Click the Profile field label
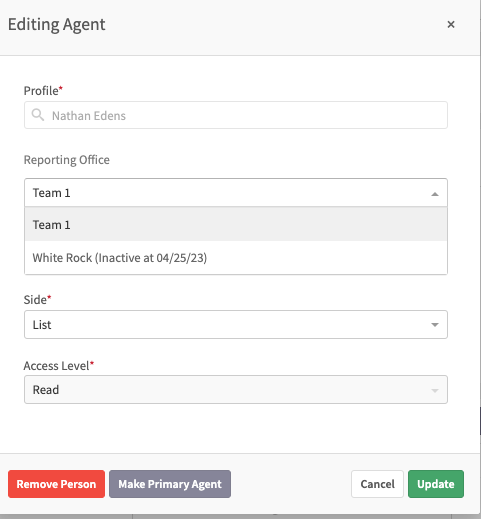Screen dimensions: 481x519 43,91
